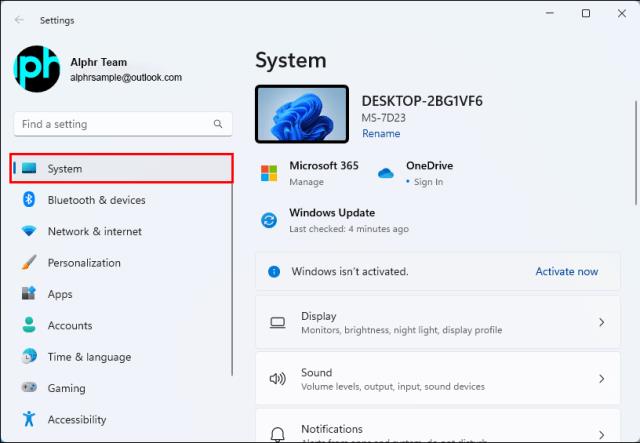Click the Apps icon in sidebar
Screen dimensions: 640x443
(x=29, y=294)
